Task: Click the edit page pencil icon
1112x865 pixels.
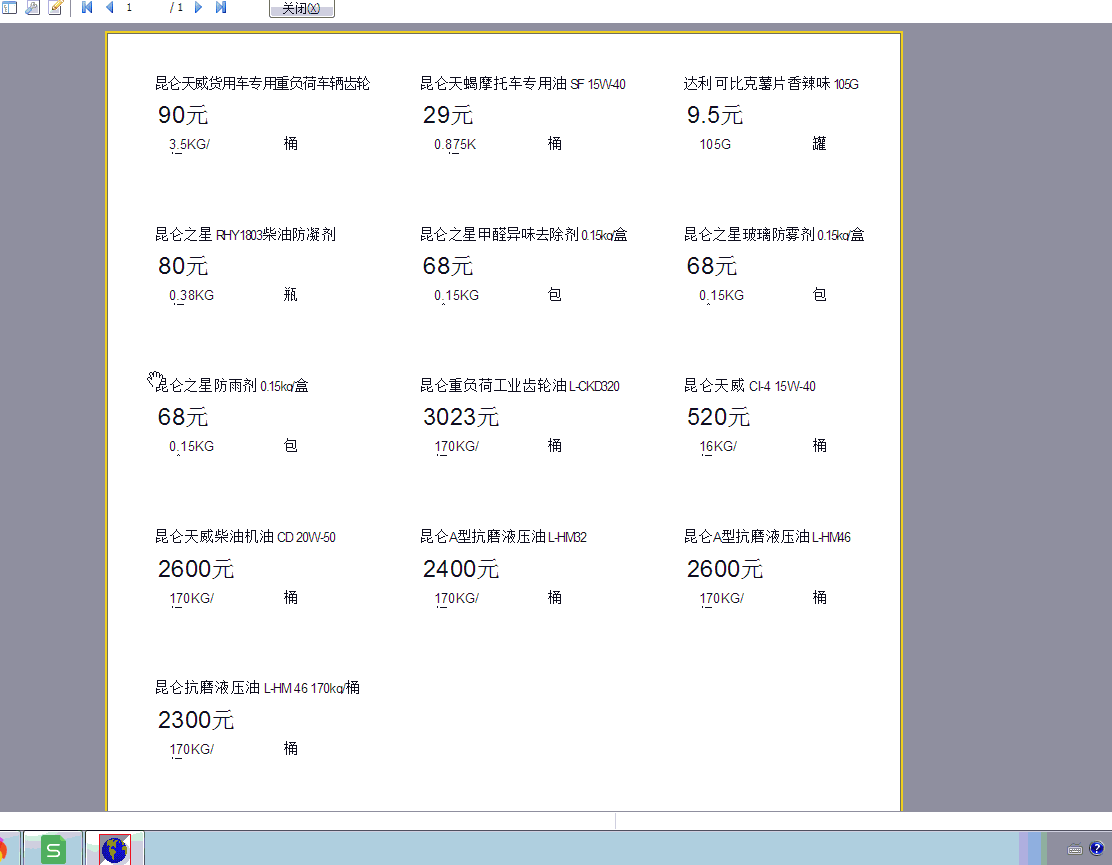Action: point(55,8)
